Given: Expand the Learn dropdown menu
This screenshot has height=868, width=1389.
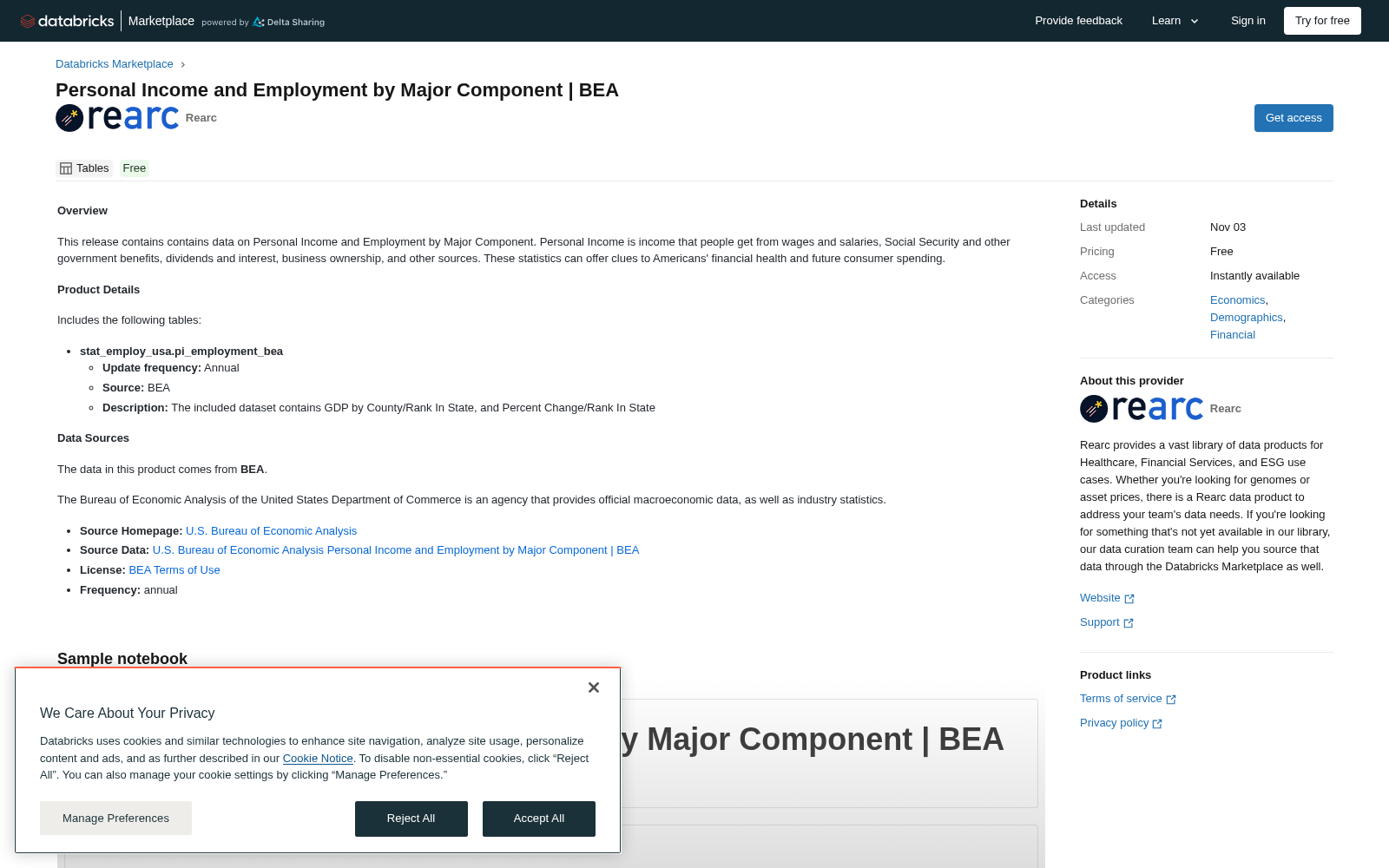Looking at the screenshot, I should point(1175,21).
